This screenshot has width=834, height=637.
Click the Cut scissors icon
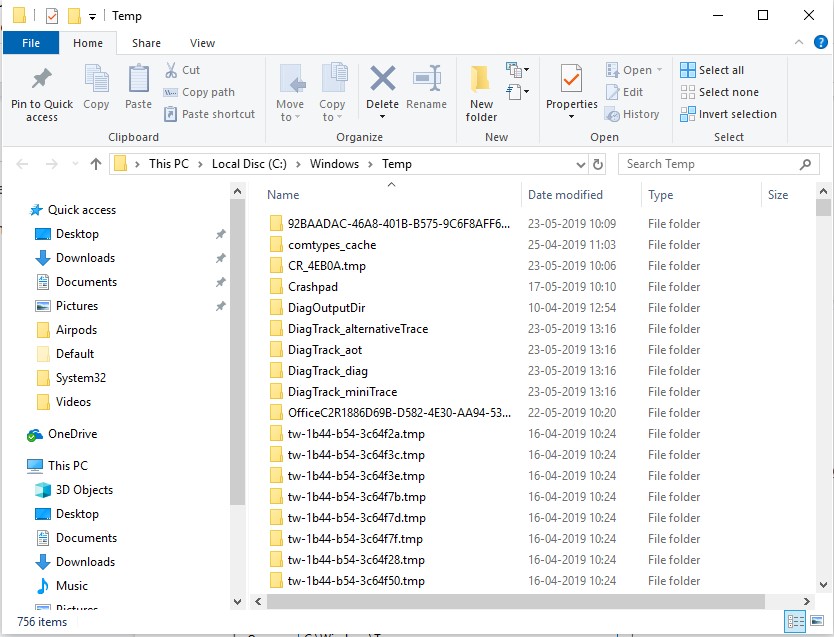coord(171,70)
